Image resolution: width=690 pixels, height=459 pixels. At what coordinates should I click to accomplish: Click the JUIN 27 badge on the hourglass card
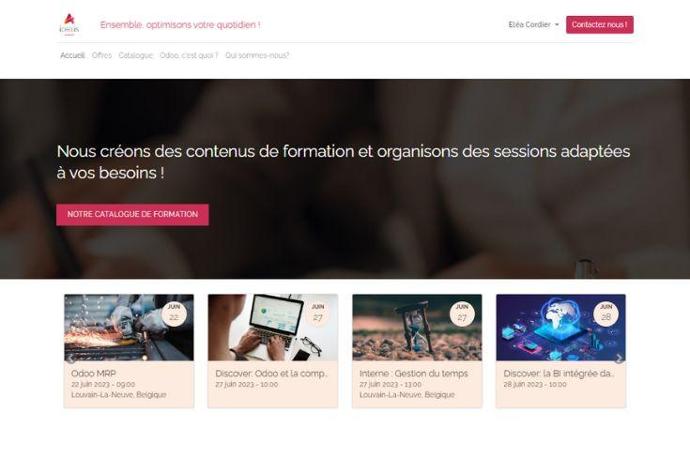tap(462, 314)
